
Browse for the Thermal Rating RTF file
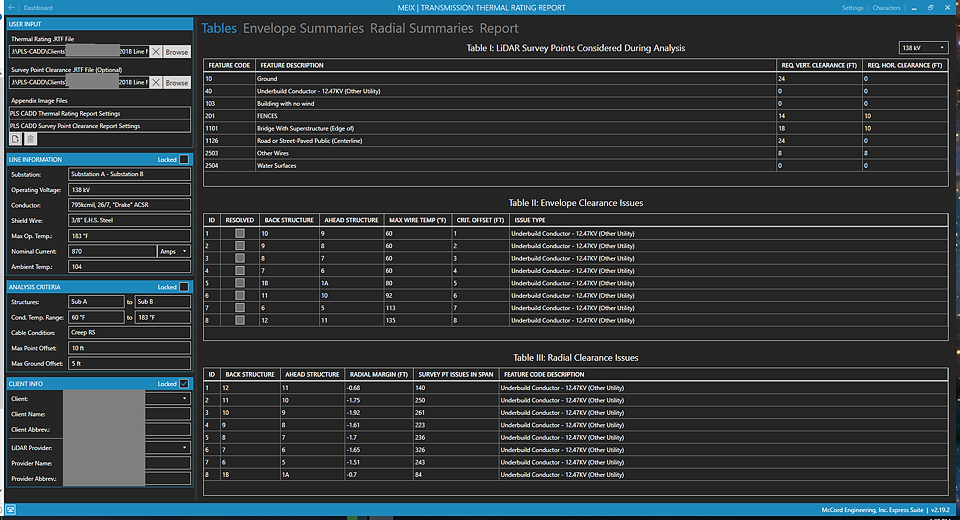[x=176, y=51]
